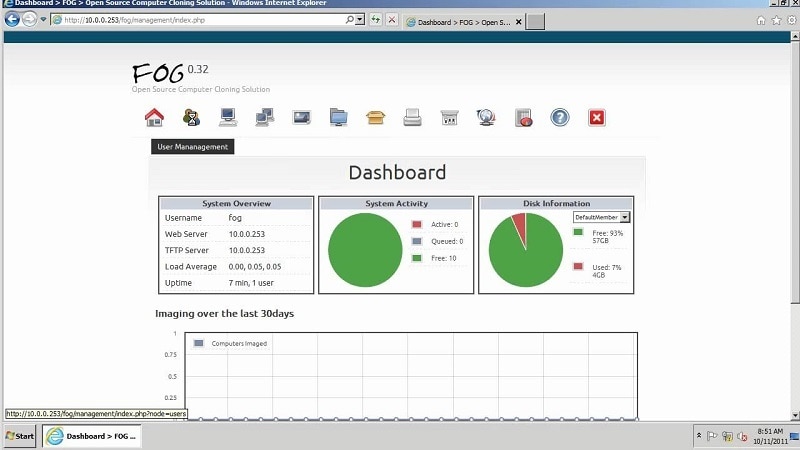Open a new blank browser tab

[535, 22]
